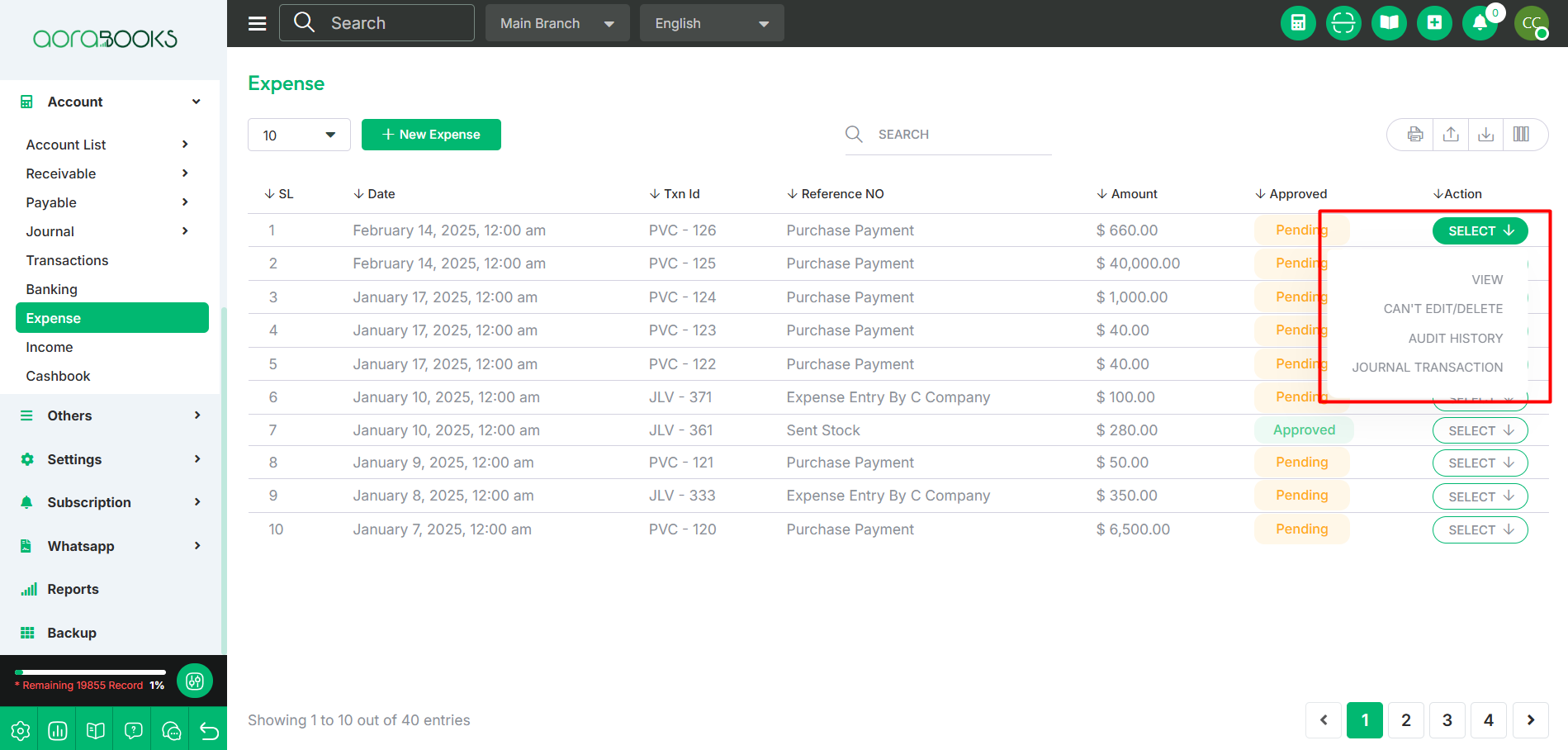Screen dimensions: 1568x750
Task: Open the chat support icon in bottom bar
Action: tap(172, 730)
